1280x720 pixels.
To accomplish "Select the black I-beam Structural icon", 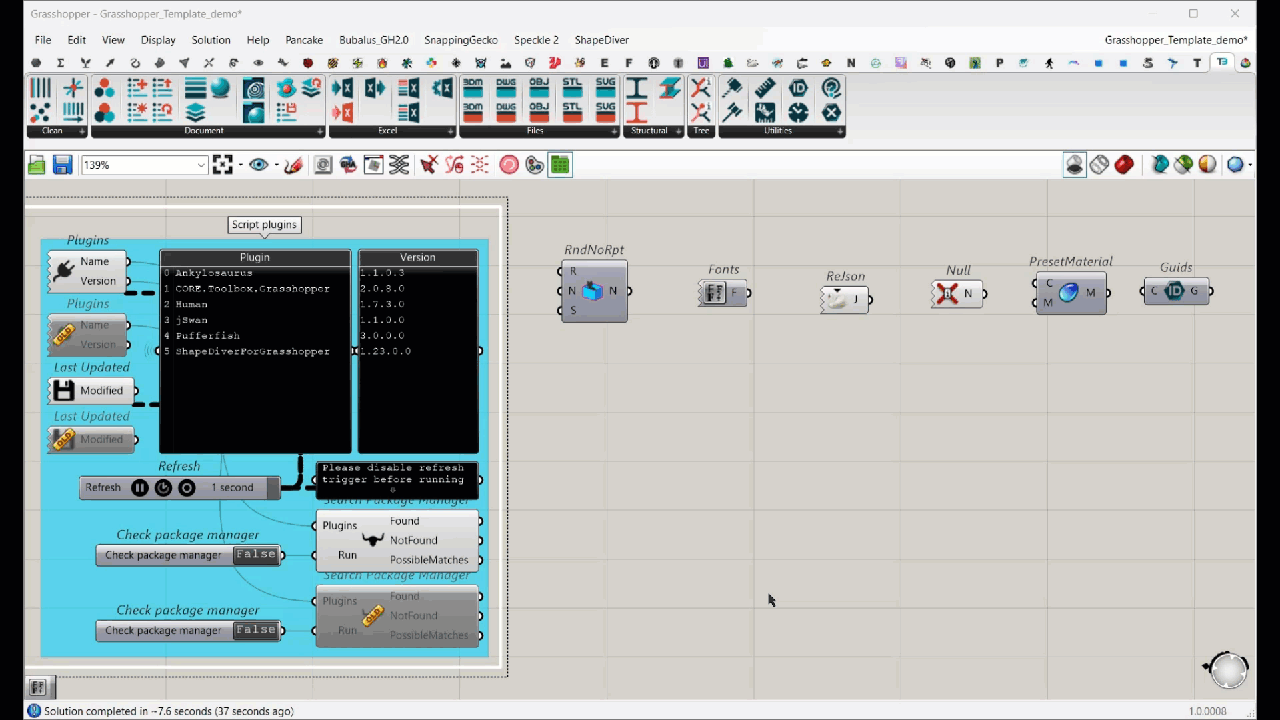I will 637,88.
